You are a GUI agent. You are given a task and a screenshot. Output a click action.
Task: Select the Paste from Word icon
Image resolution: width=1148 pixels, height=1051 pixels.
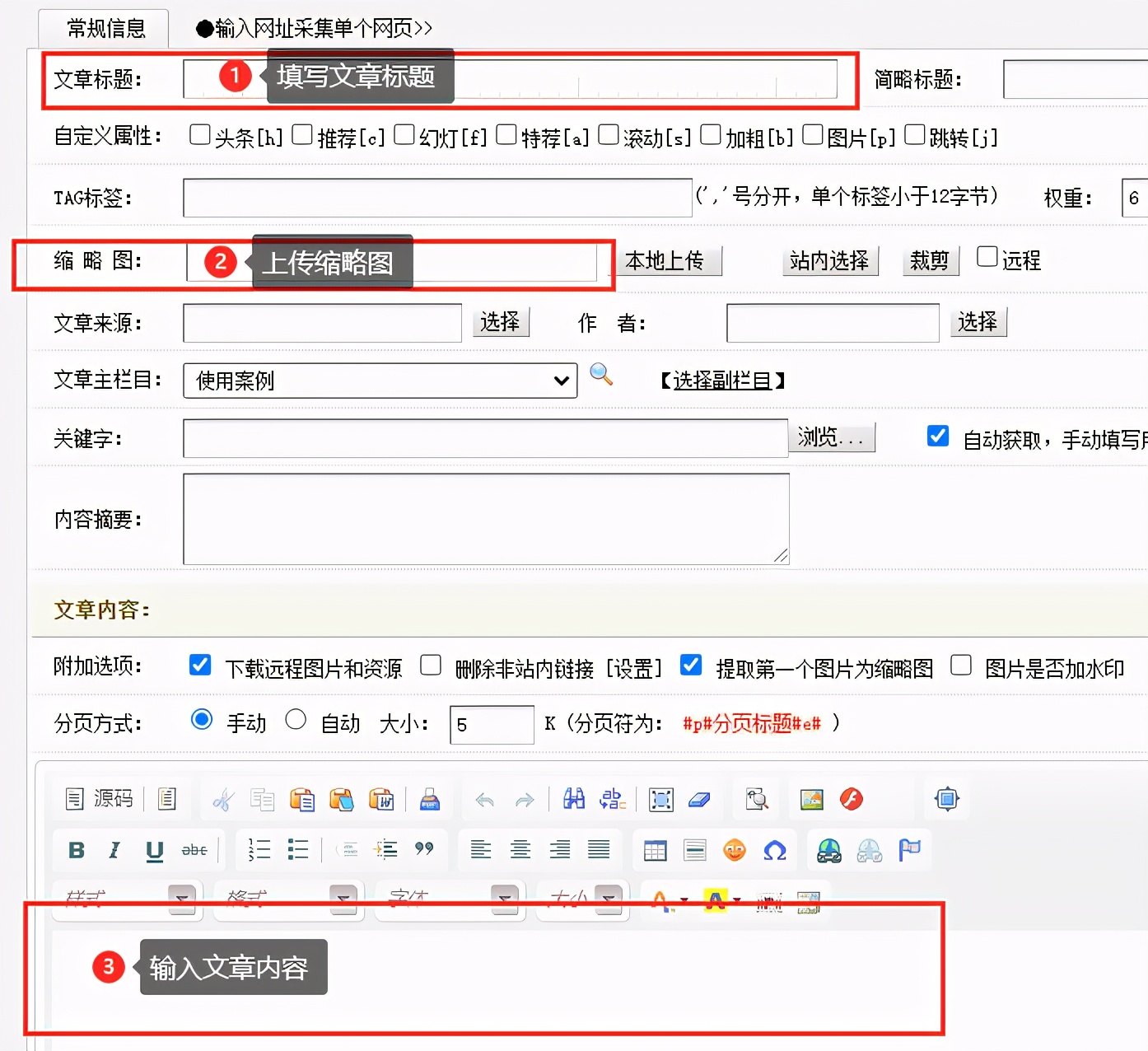(x=382, y=798)
